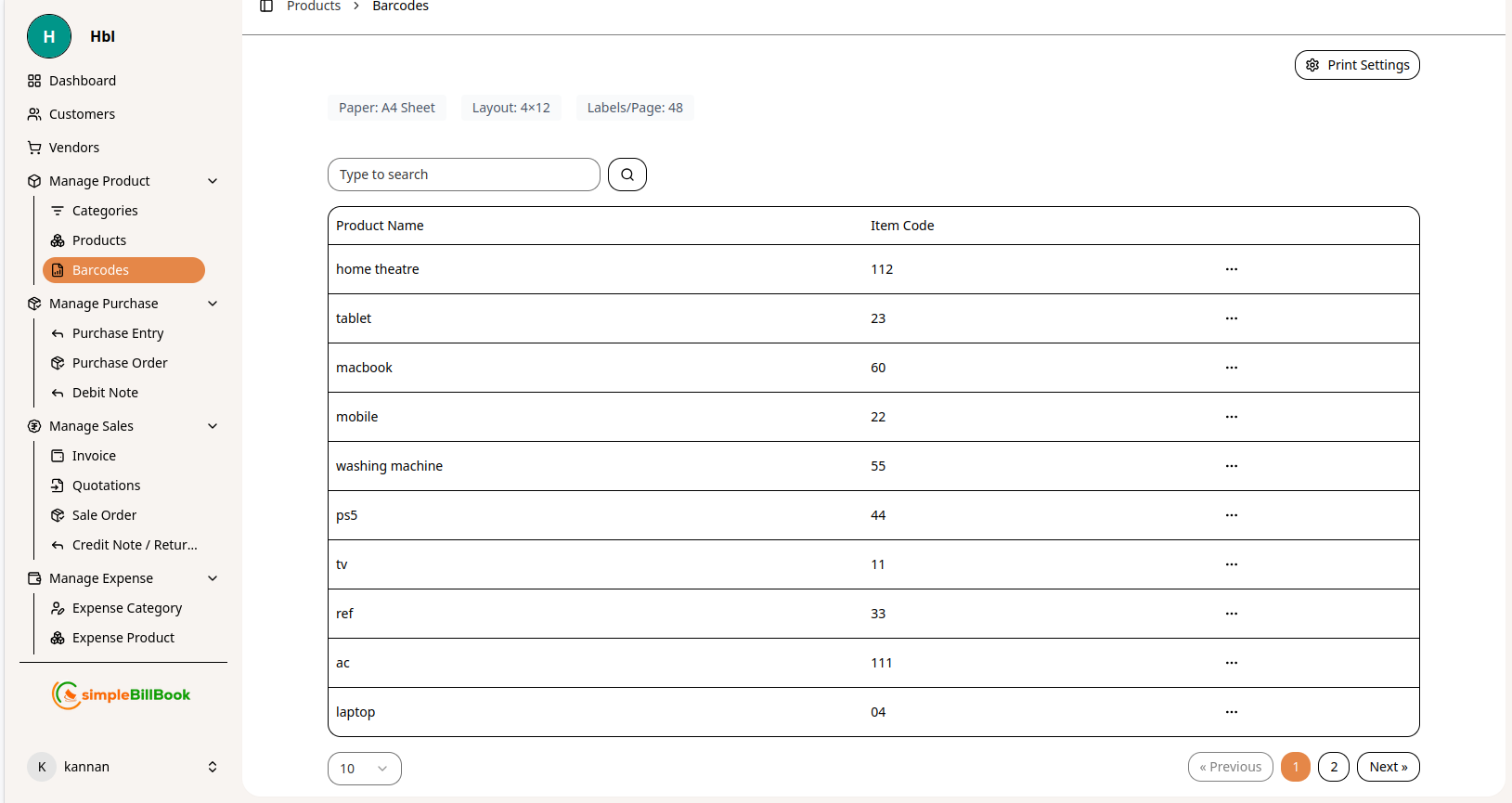Viewport: 1512px width, 803px height.
Task: Collapse the Manage Product section
Action: (x=213, y=181)
